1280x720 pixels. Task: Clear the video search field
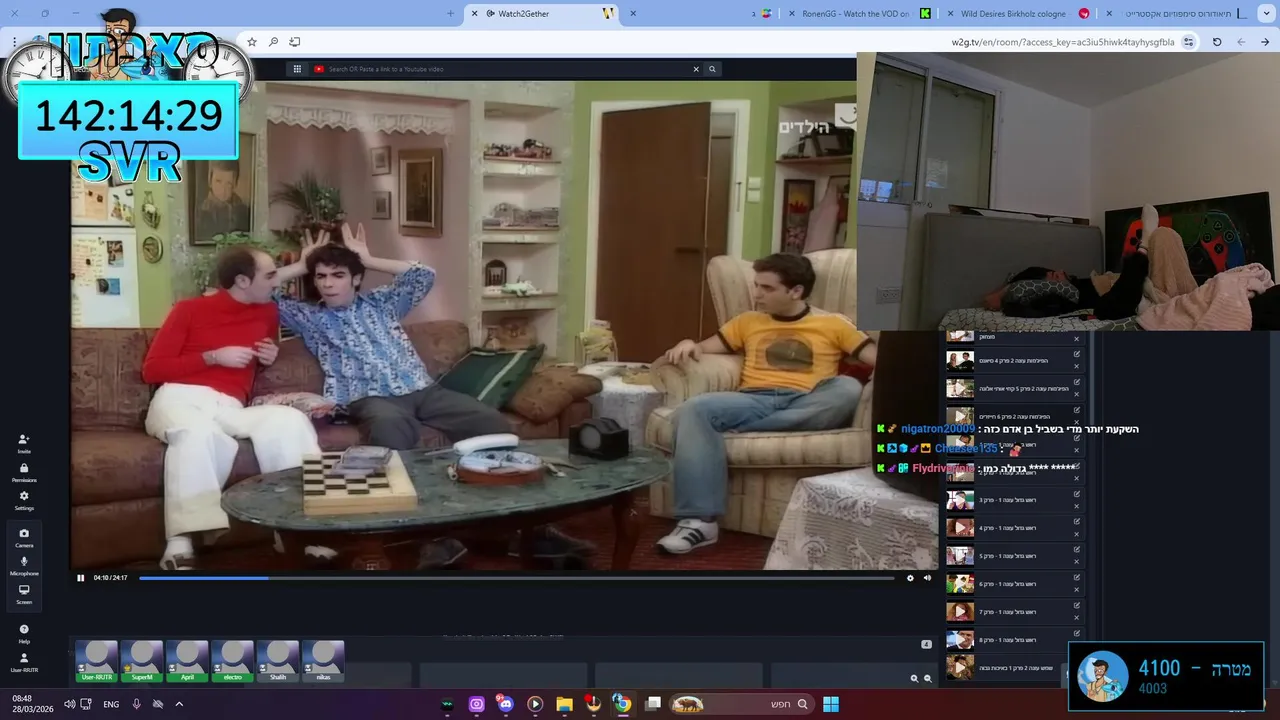point(696,69)
